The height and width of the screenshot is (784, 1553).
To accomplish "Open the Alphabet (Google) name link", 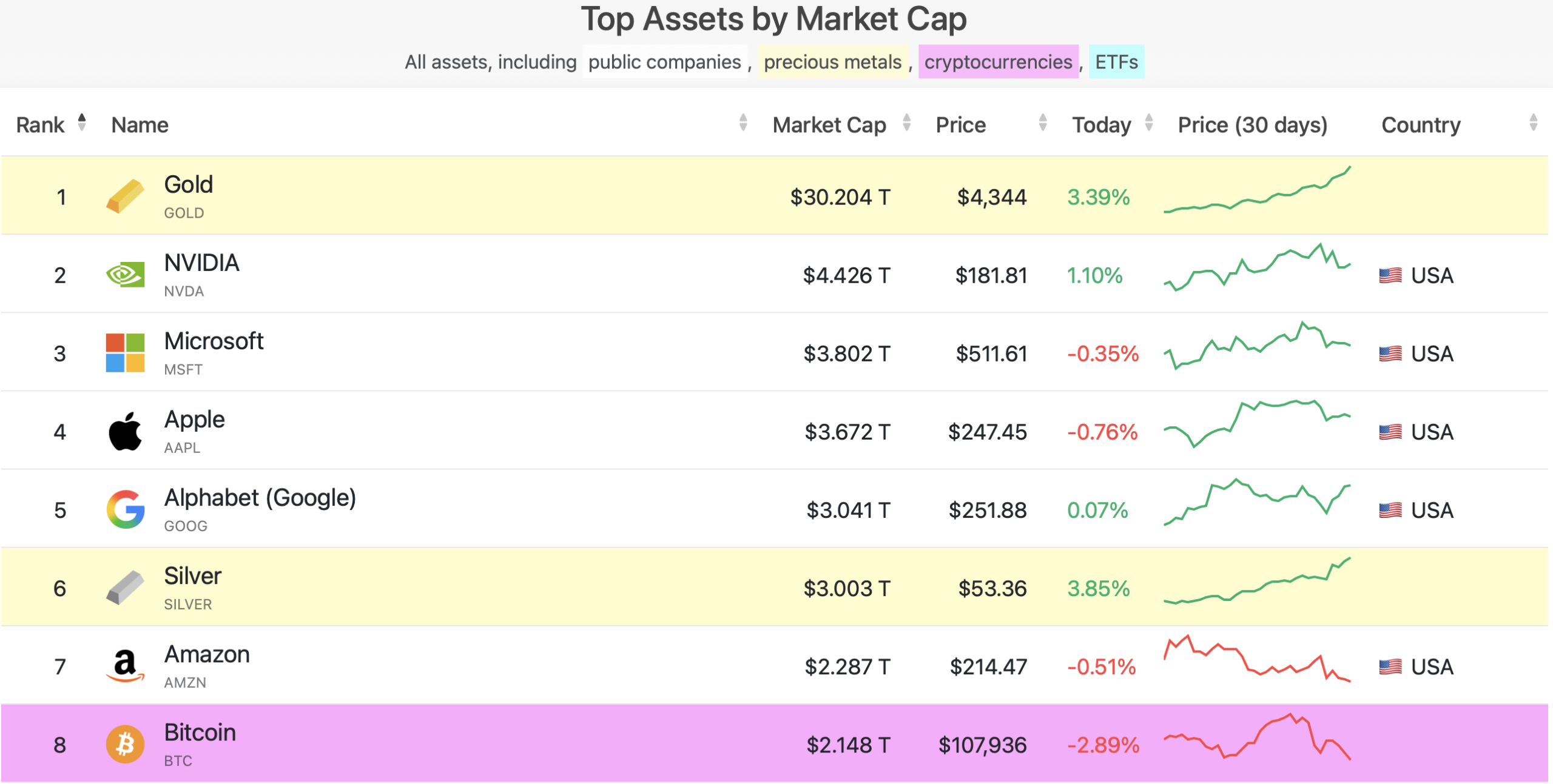I will pos(260,498).
